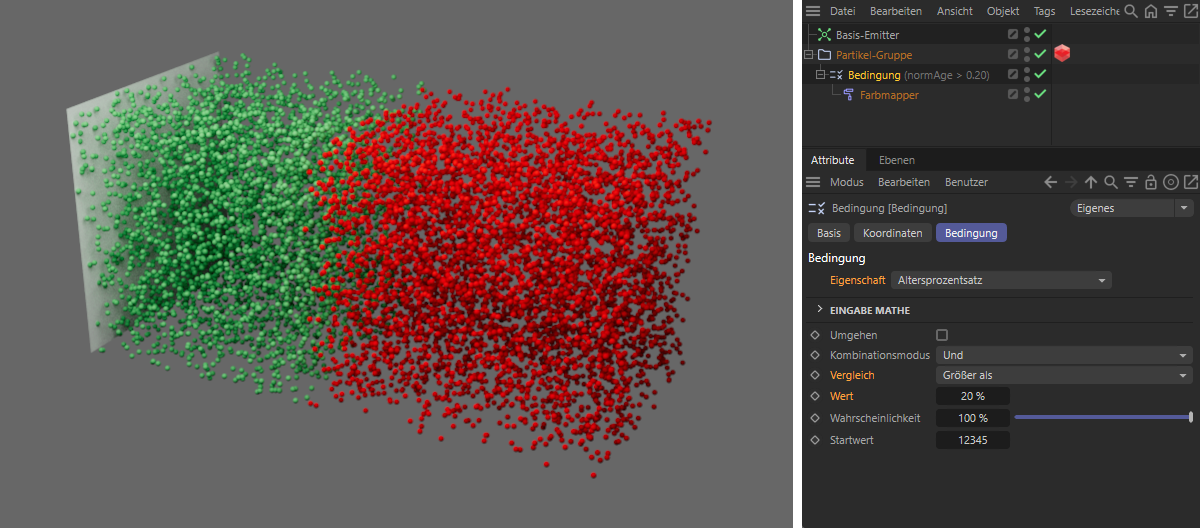The width and height of the screenshot is (1200, 528).
Task: Click the Partikel-Gruppe folder icon
Action: (x=825, y=55)
